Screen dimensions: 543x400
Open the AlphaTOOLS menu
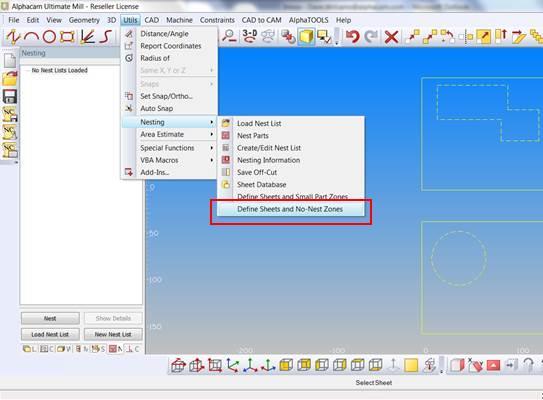(x=309, y=20)
